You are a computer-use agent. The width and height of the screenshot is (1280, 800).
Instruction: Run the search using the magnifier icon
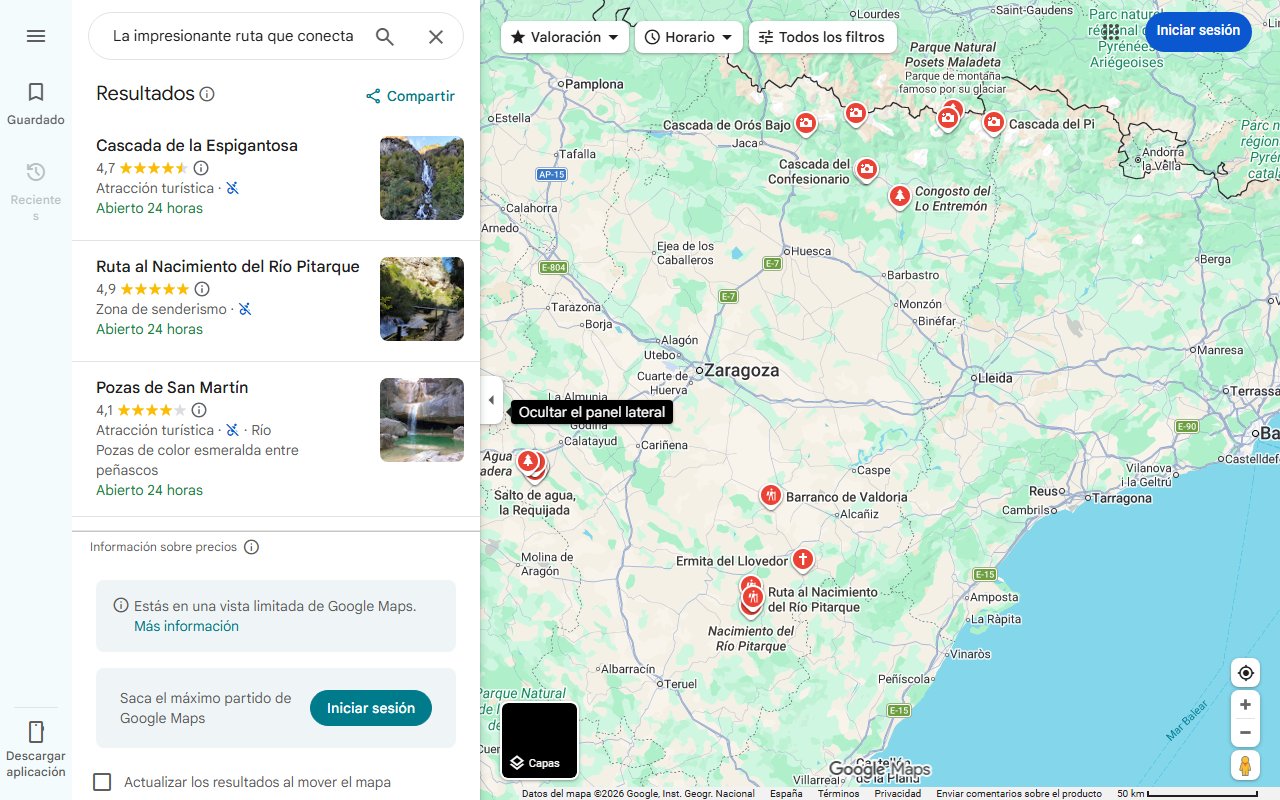(384, 36)
